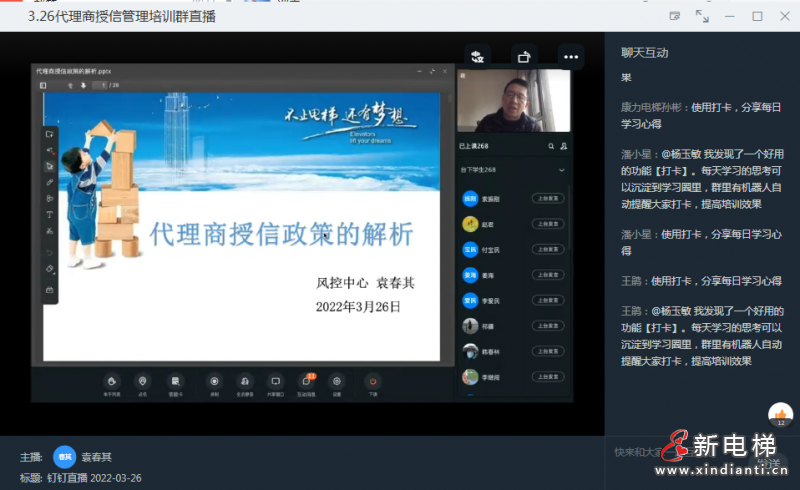Collapse the 台下学生268 list chevron
The image size is (800, 490).
pos(562,171)
